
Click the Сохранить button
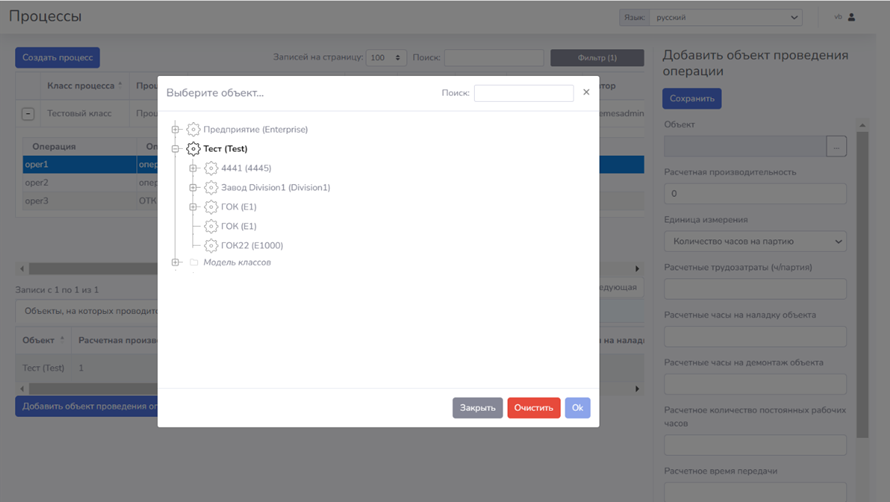coord(692,98)
